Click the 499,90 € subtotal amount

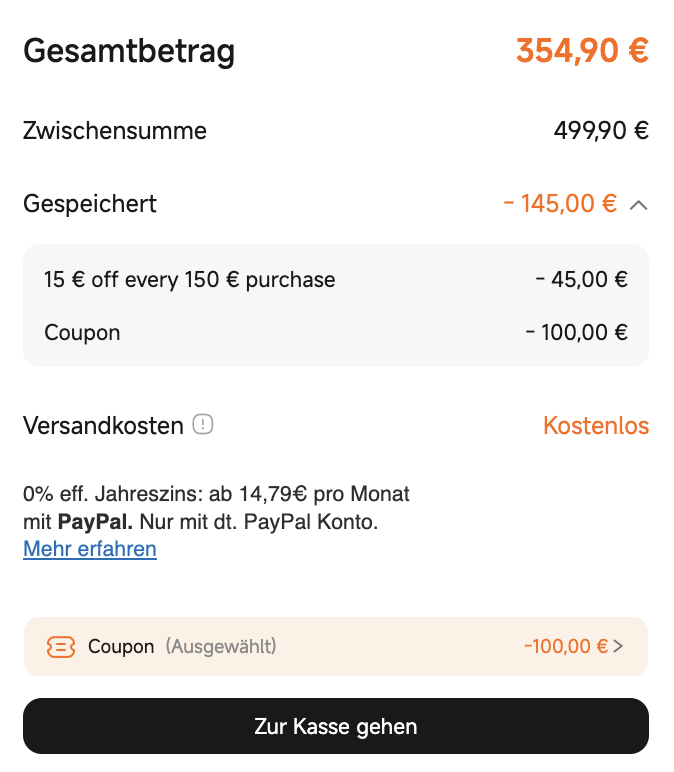601,131
